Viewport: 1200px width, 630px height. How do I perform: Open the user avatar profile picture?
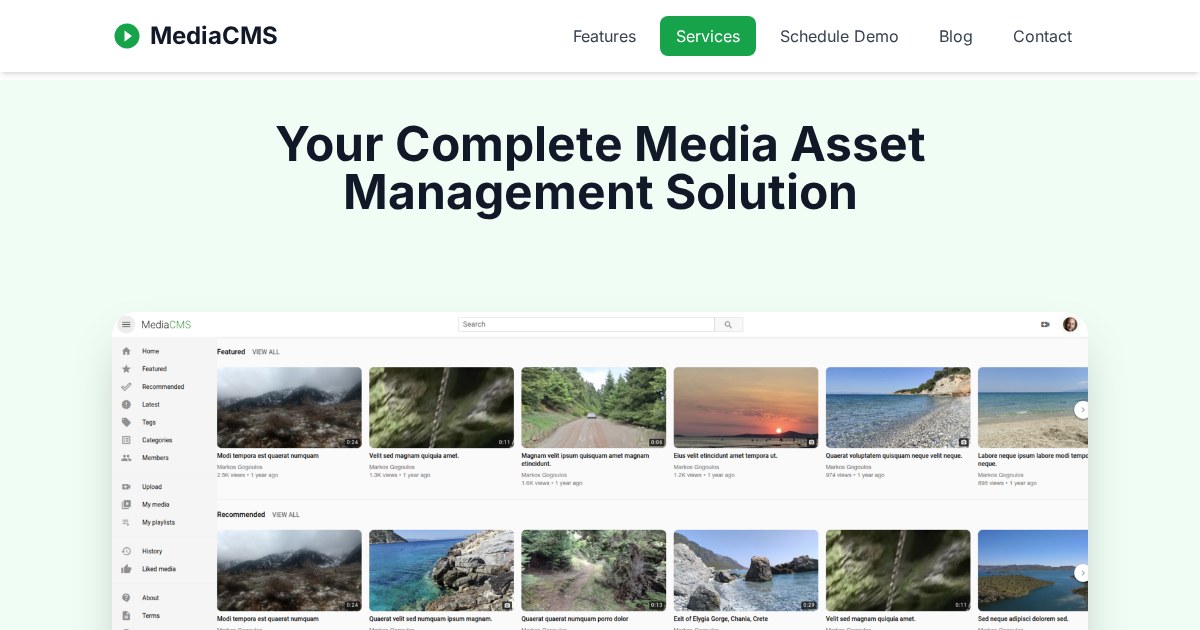(x=1070, y=325)
